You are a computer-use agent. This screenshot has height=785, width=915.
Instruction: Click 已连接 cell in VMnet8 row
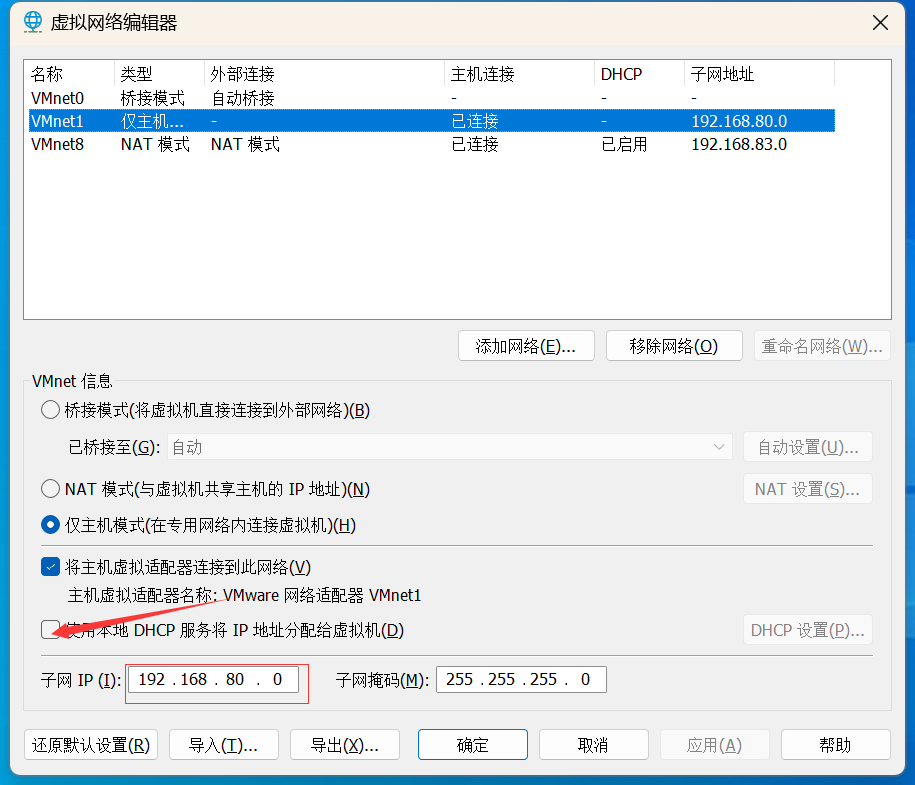(x=475, y=144)
